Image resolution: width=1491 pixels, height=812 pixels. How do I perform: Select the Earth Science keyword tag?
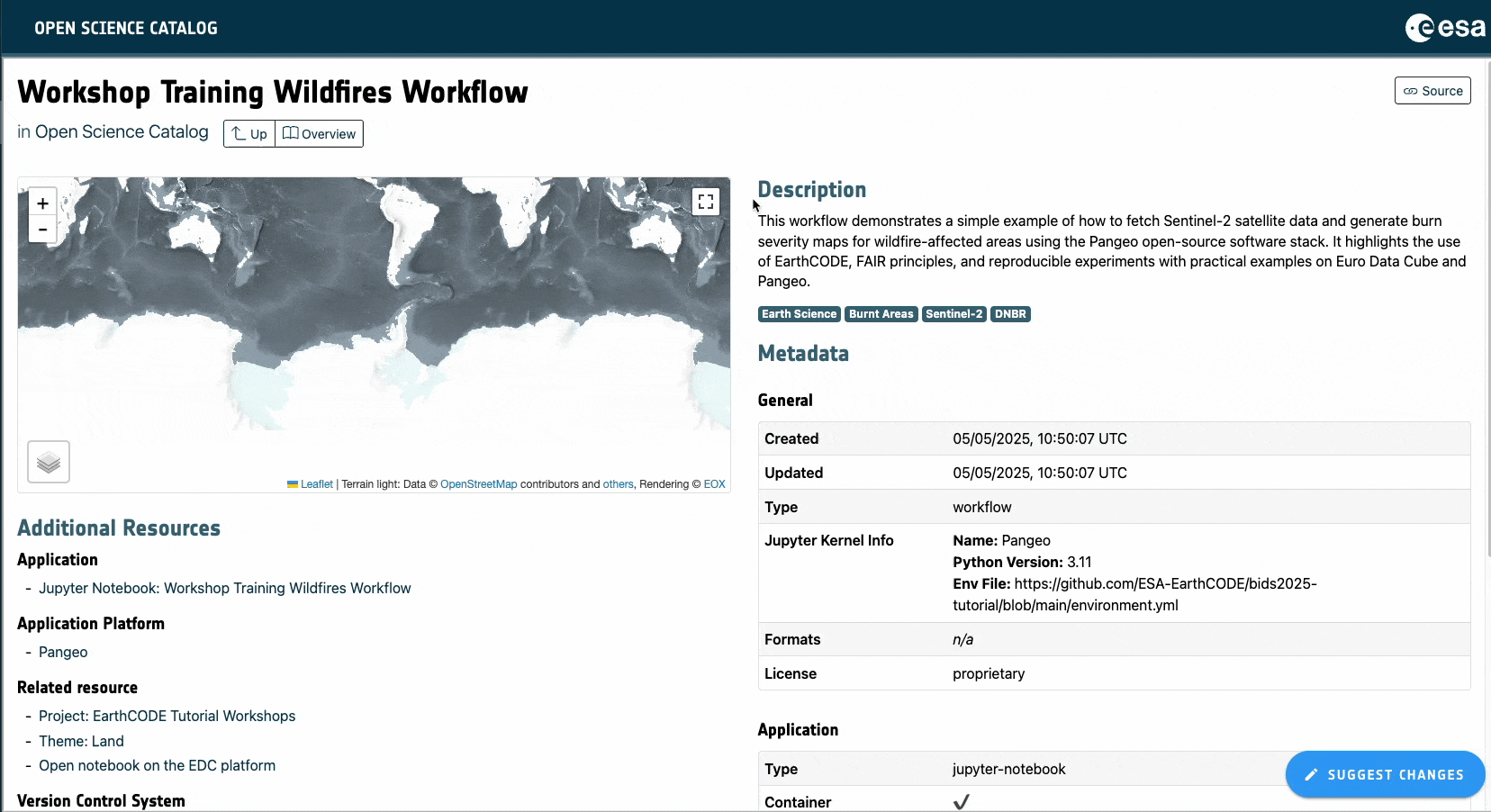pos(799,314)
